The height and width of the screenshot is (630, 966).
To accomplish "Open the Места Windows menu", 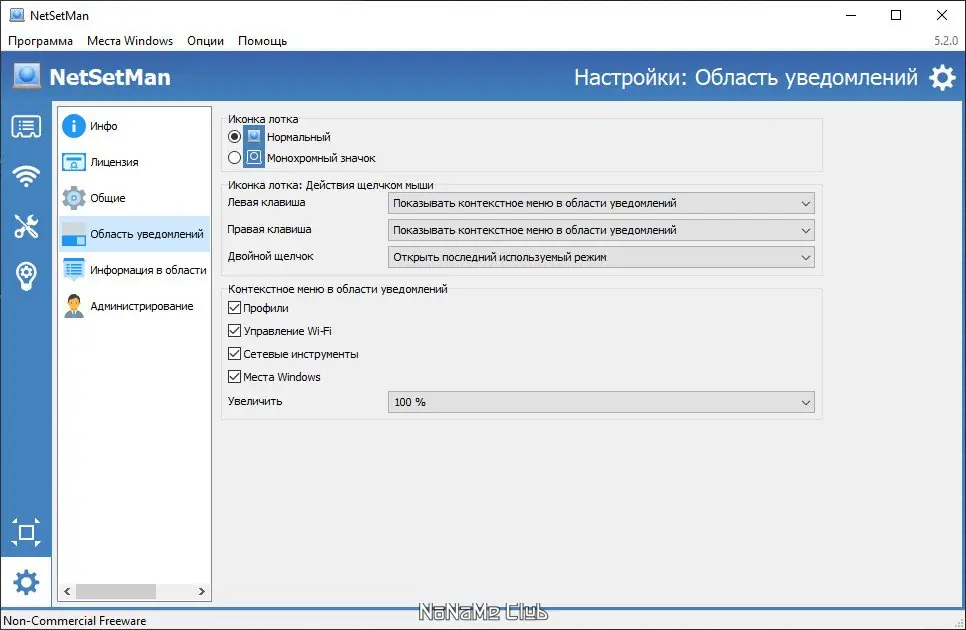I will point(130,41).
